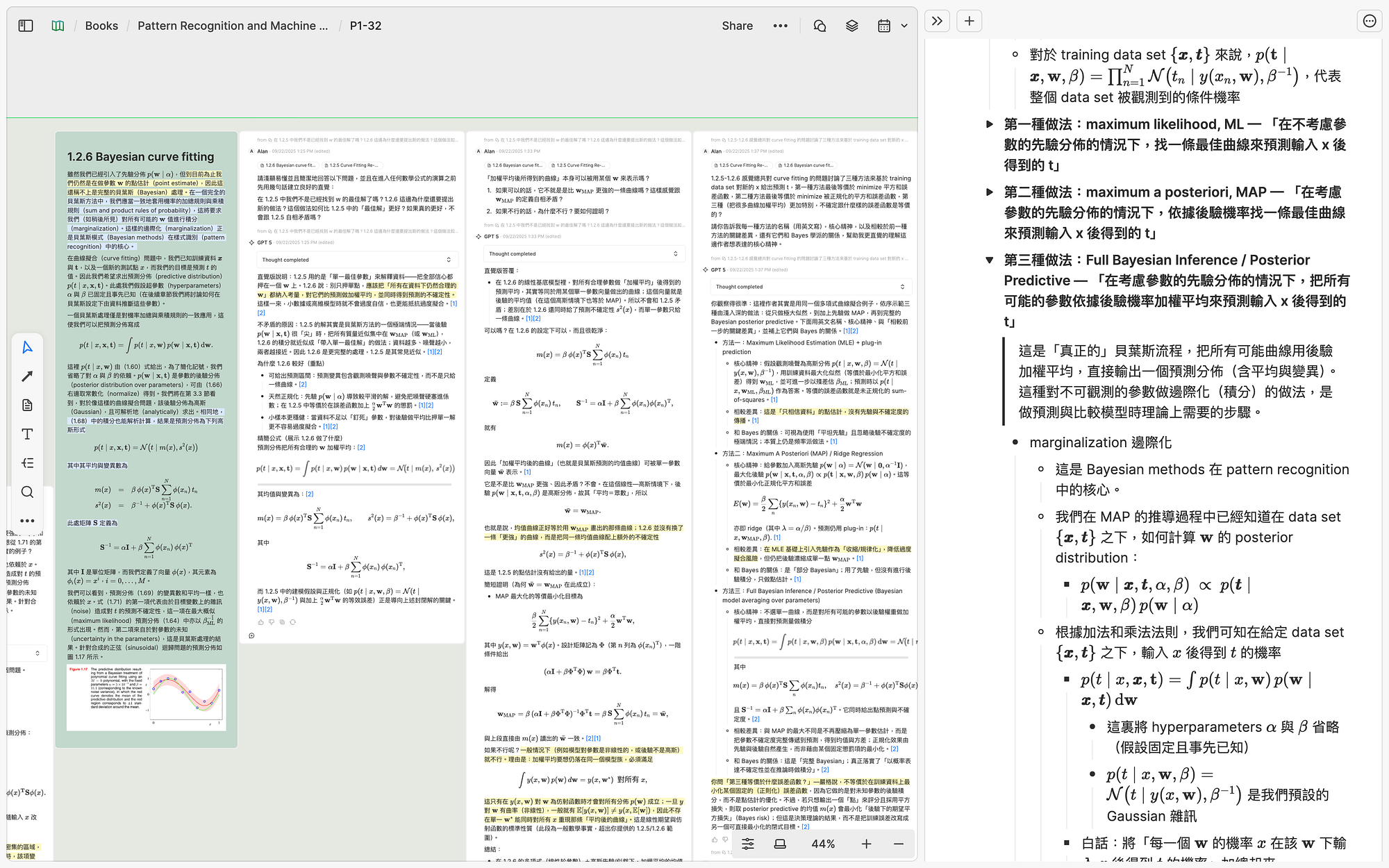Toggle the left sidebar panel icon

[26, 26]
